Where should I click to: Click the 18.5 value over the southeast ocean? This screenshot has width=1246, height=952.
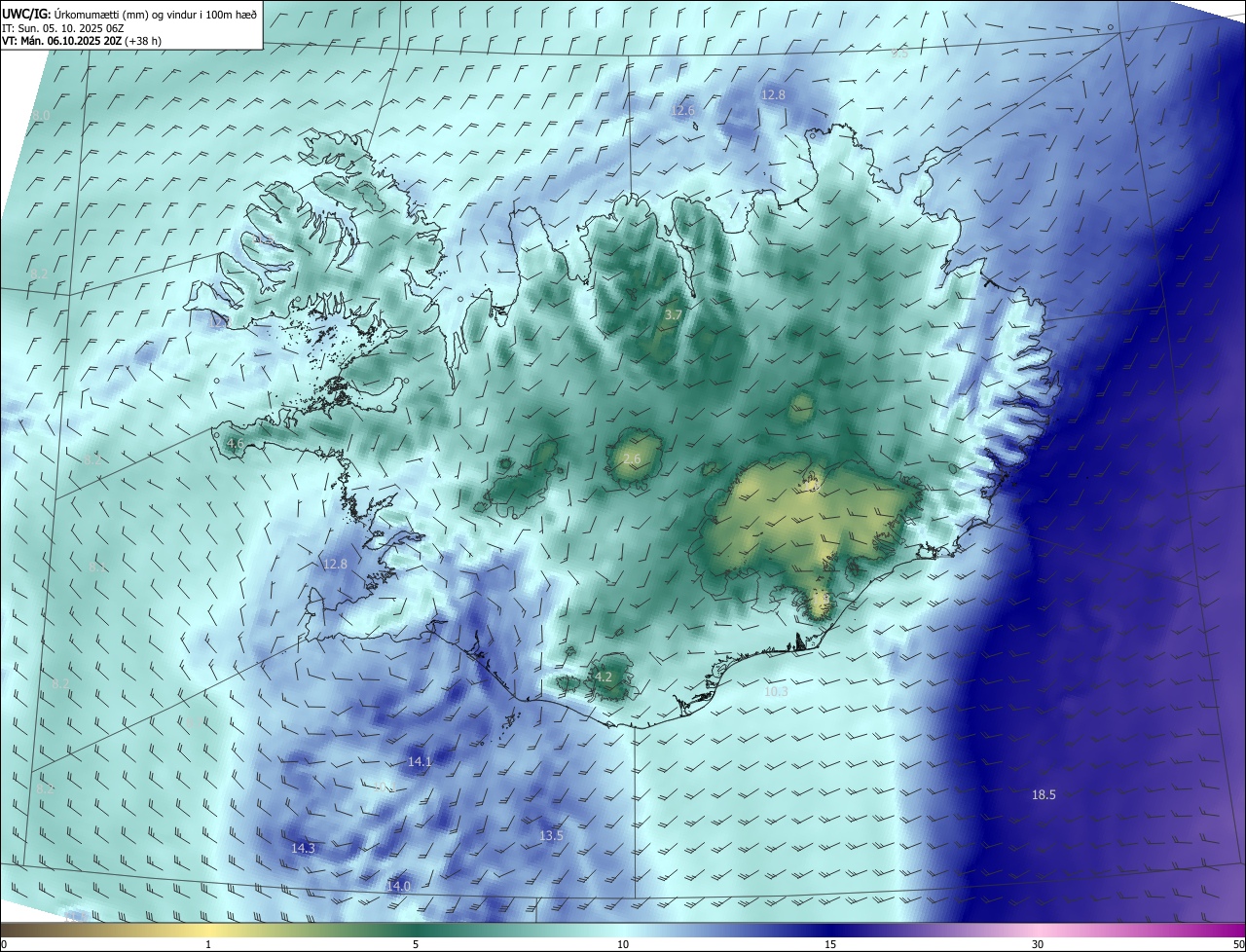pyautogui.click(x=1044, y=795)
